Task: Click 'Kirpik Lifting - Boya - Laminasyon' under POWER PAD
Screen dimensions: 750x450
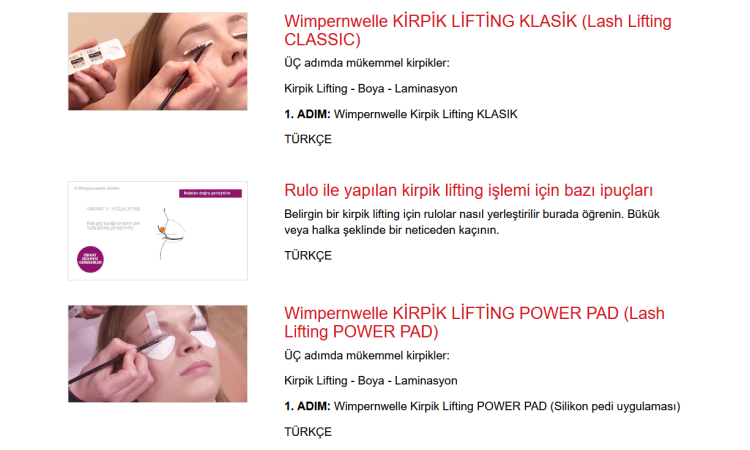Action: [x=371, y=381]
